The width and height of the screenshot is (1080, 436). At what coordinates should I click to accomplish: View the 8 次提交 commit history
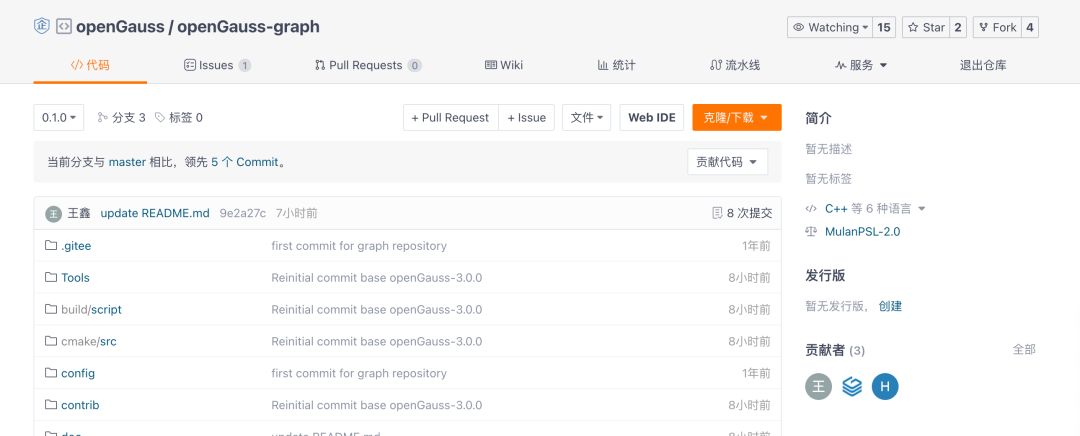click(749, 214)
